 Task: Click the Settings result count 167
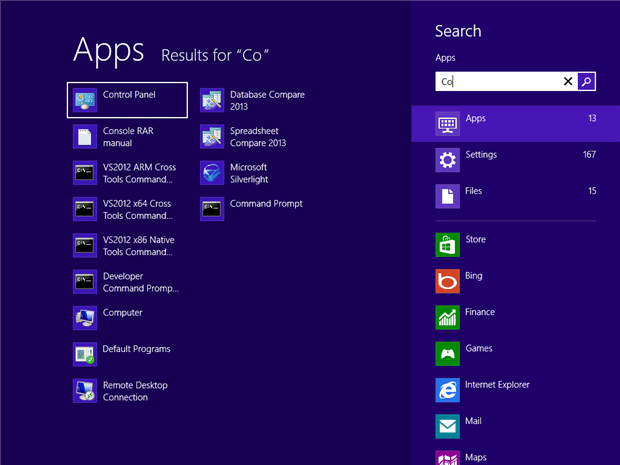tap(589, 155)
